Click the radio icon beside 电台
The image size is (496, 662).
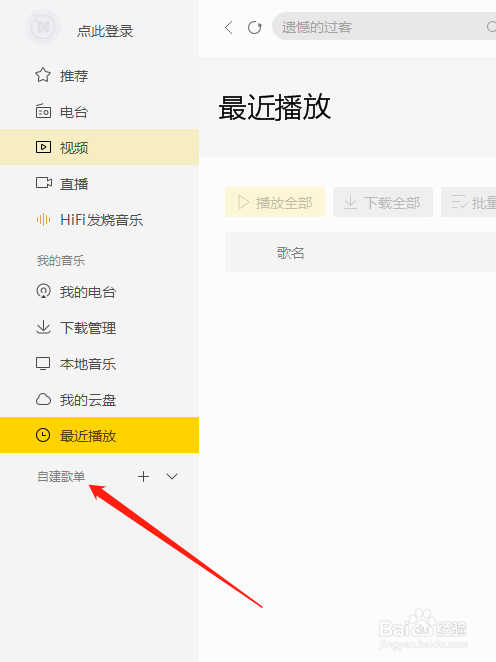click(x=43, y=111)
